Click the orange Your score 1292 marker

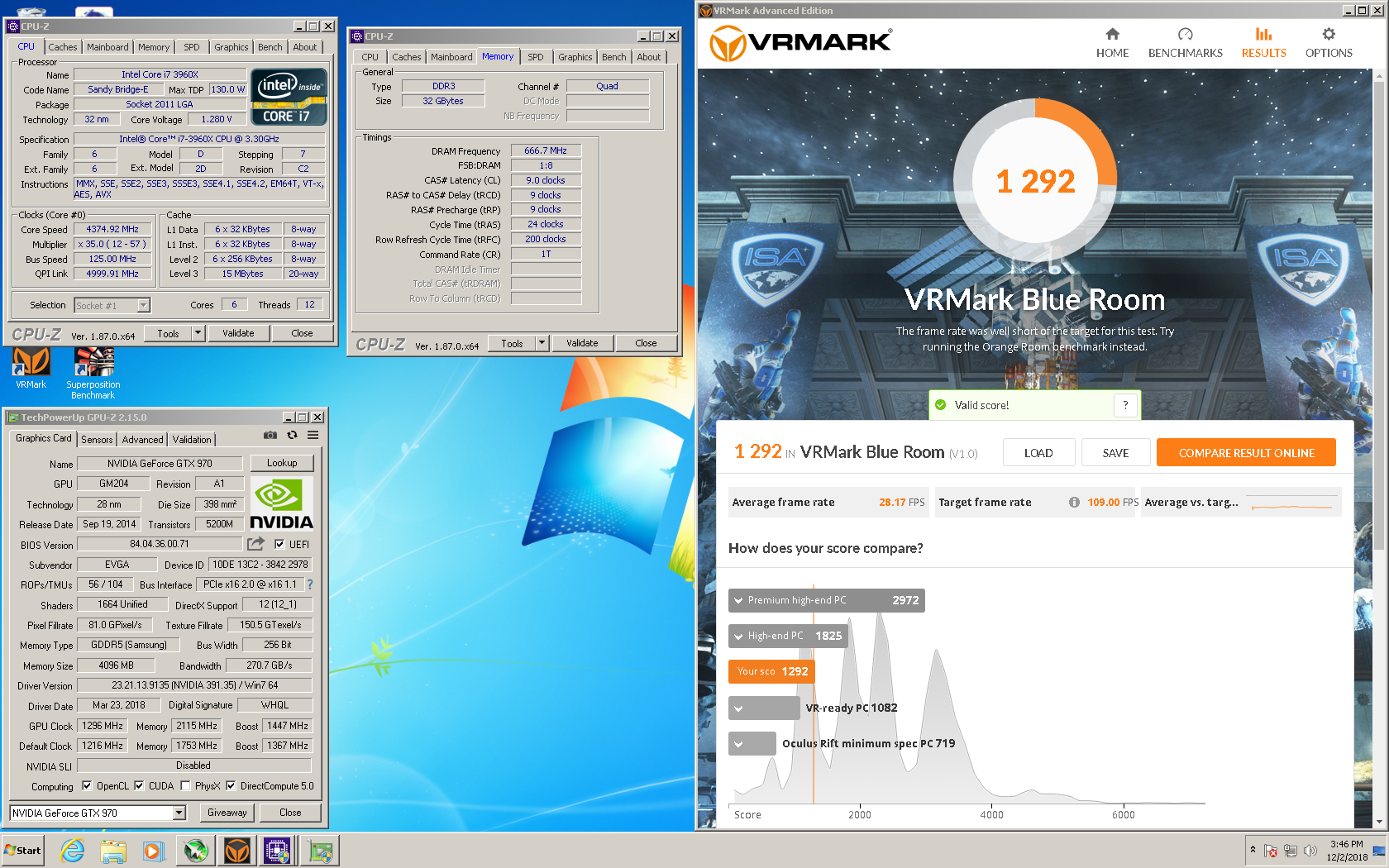pyautogui.click(x=771, y=671)
